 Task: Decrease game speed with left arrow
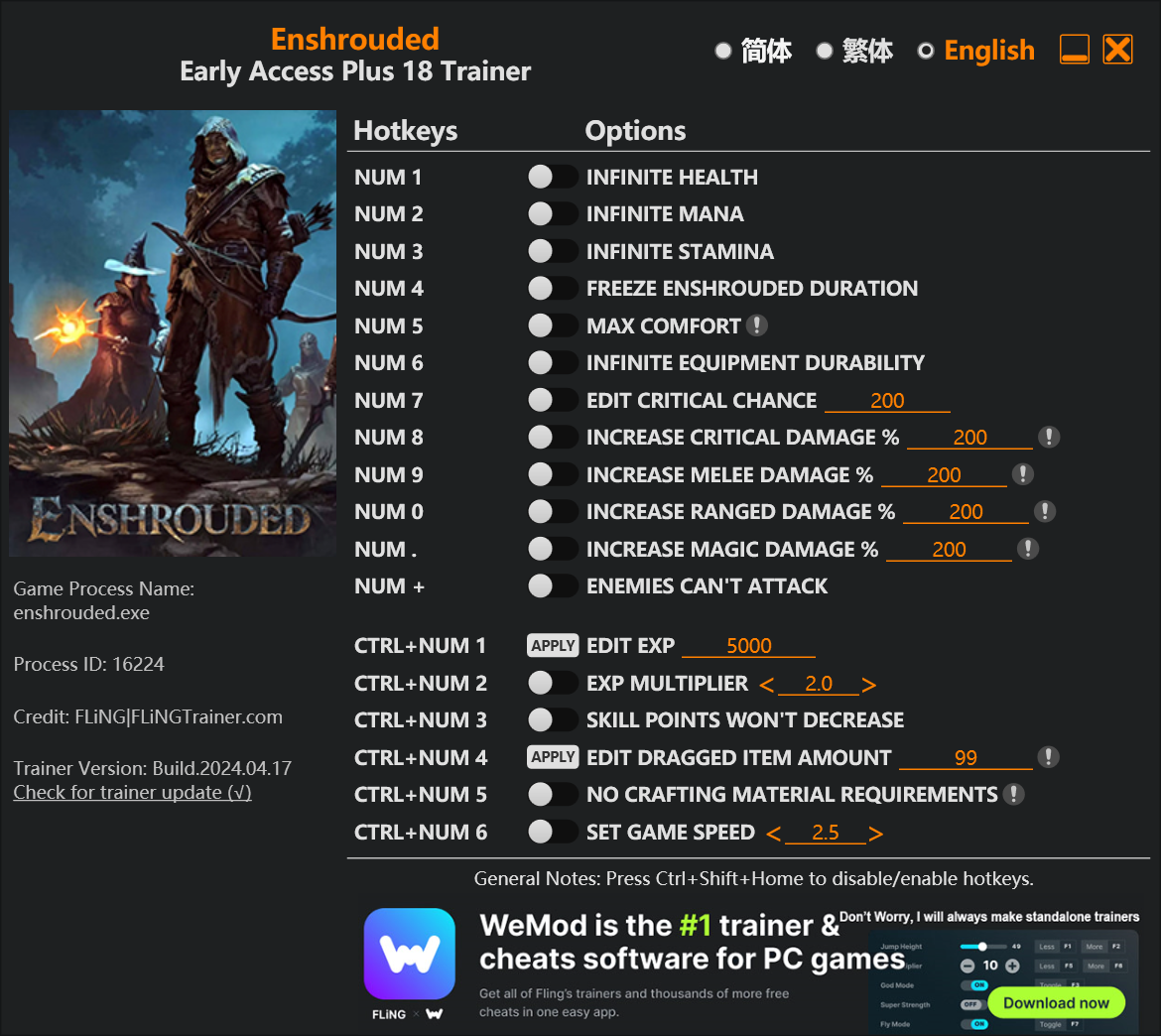[x=774, y=834]
